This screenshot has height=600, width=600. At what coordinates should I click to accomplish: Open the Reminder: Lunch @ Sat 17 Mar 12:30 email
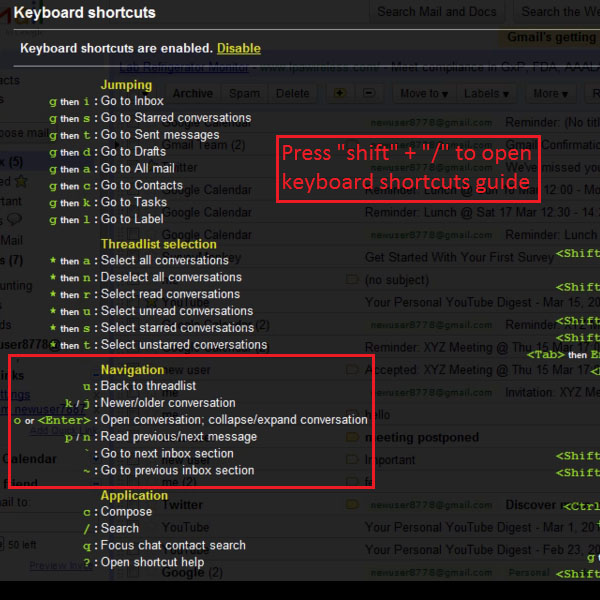coord(482,212)
